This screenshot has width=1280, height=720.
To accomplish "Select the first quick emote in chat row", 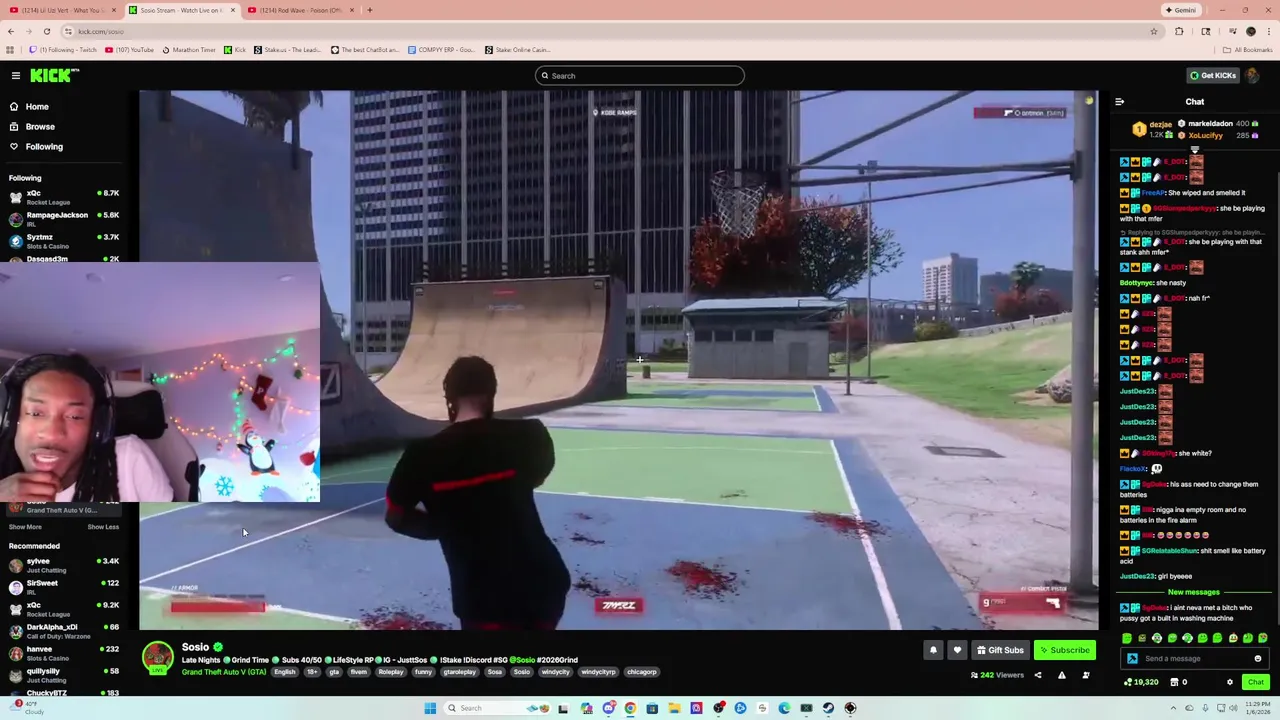I will click(x=1127, y=638).
